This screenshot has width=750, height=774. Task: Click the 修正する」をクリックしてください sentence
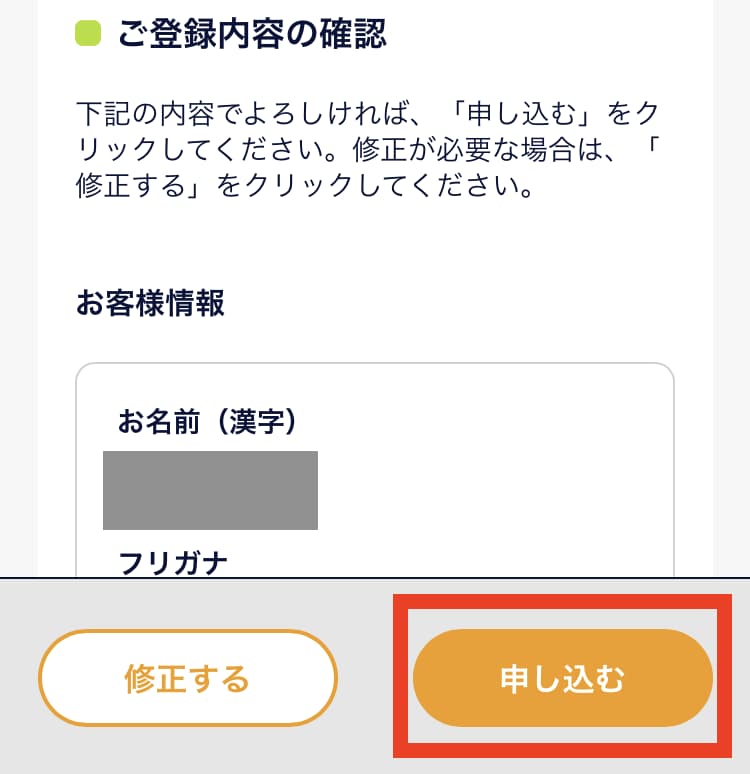tap(304, 186)
